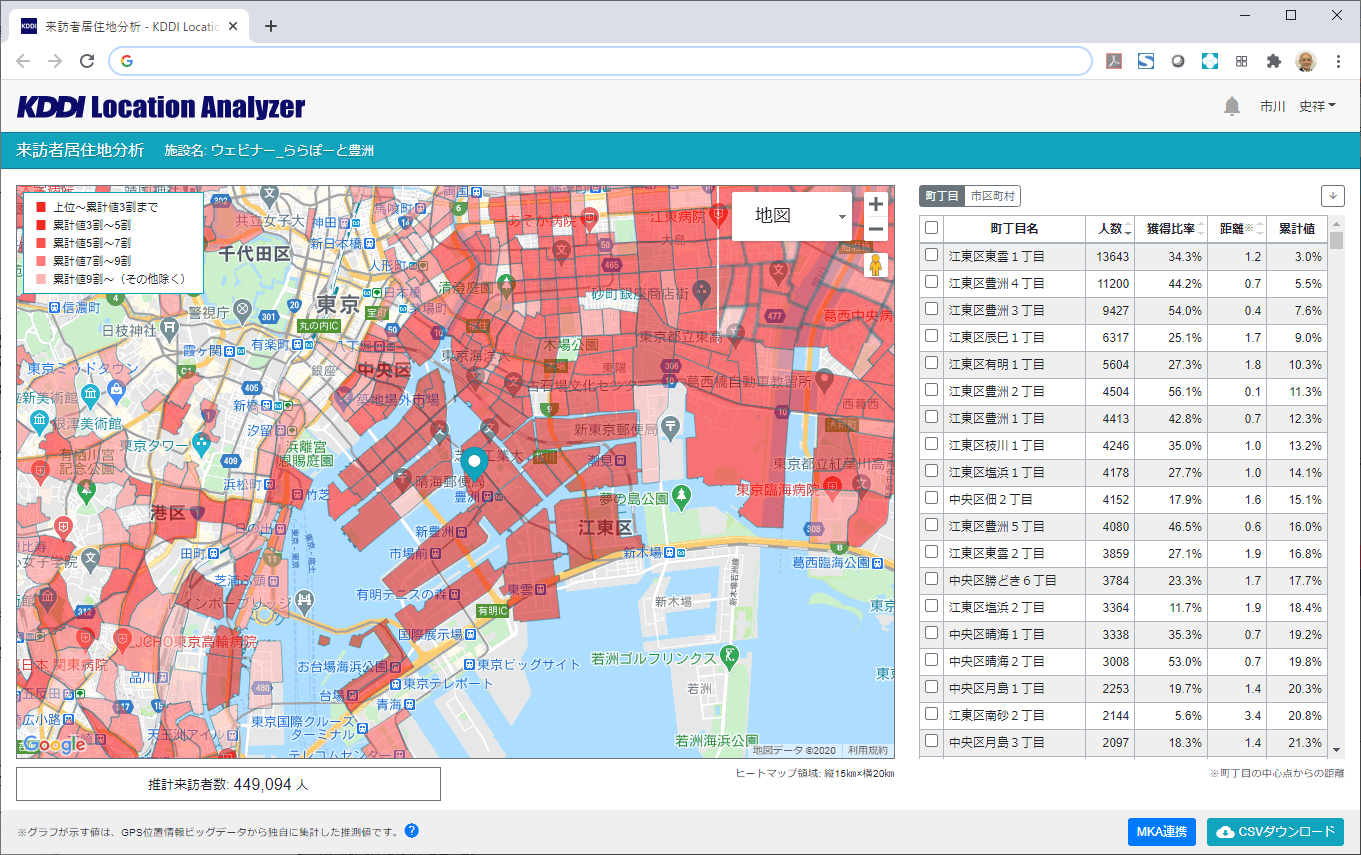
Task: Zoom in the map with plus button
Action: (876, 204)
